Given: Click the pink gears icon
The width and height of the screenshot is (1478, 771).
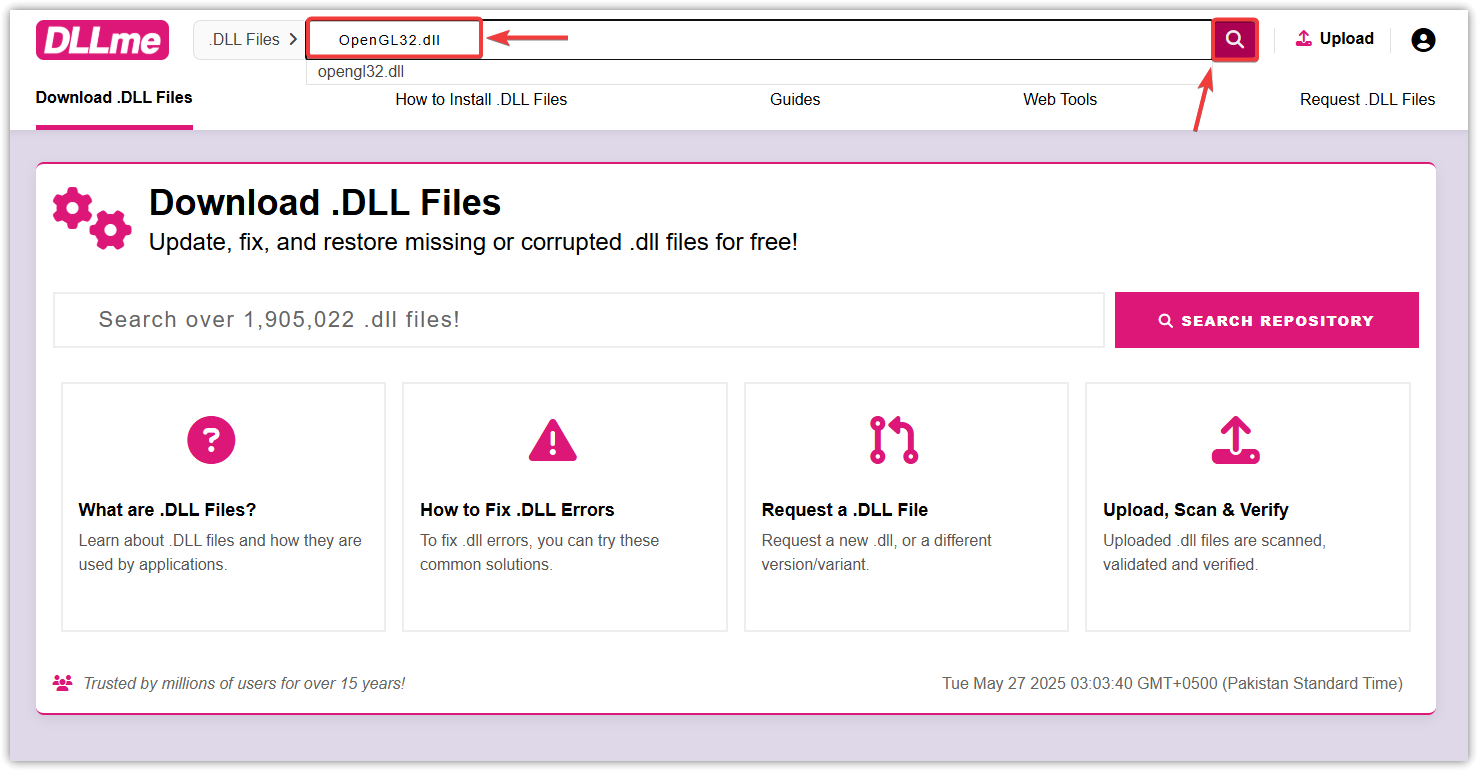Looking at the screenshot, I should pyautogui.click(x=92, y=218).
